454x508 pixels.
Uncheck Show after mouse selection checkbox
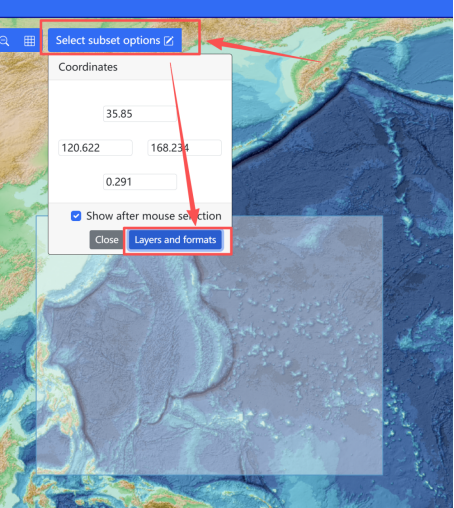[x=76, y=216]
